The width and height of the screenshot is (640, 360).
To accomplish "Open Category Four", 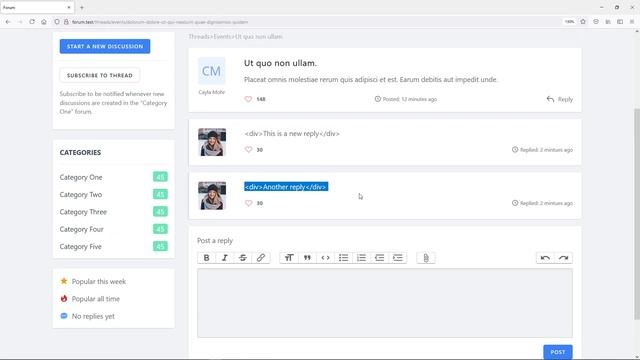I will click(81, 229).
